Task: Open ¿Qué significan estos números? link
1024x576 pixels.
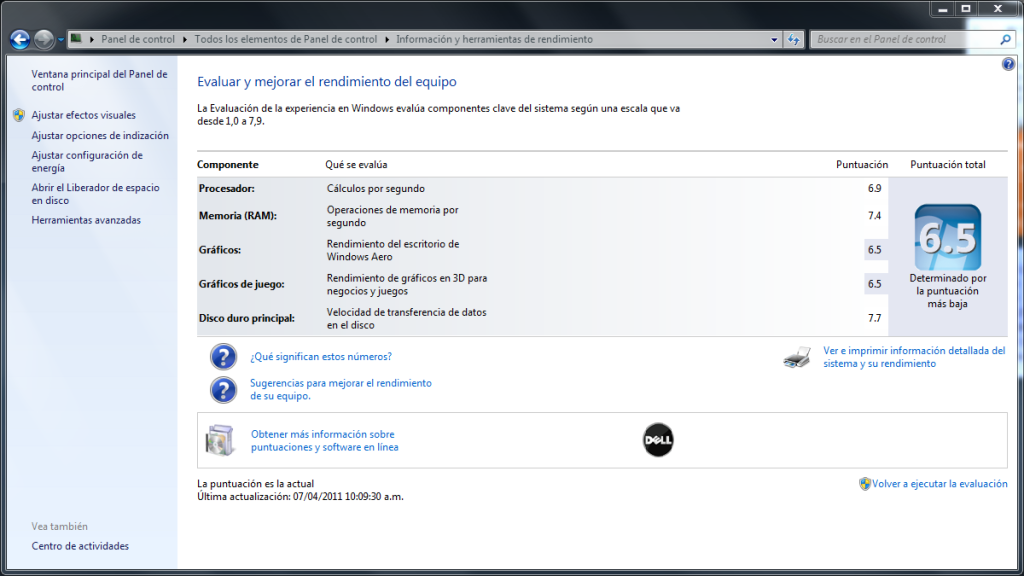Action: pos(321,357)
